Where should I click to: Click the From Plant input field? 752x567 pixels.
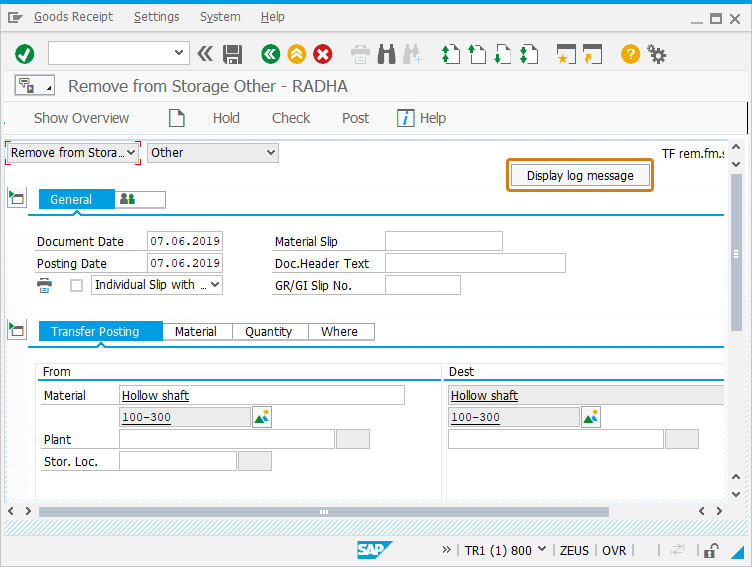pos(226,439)
